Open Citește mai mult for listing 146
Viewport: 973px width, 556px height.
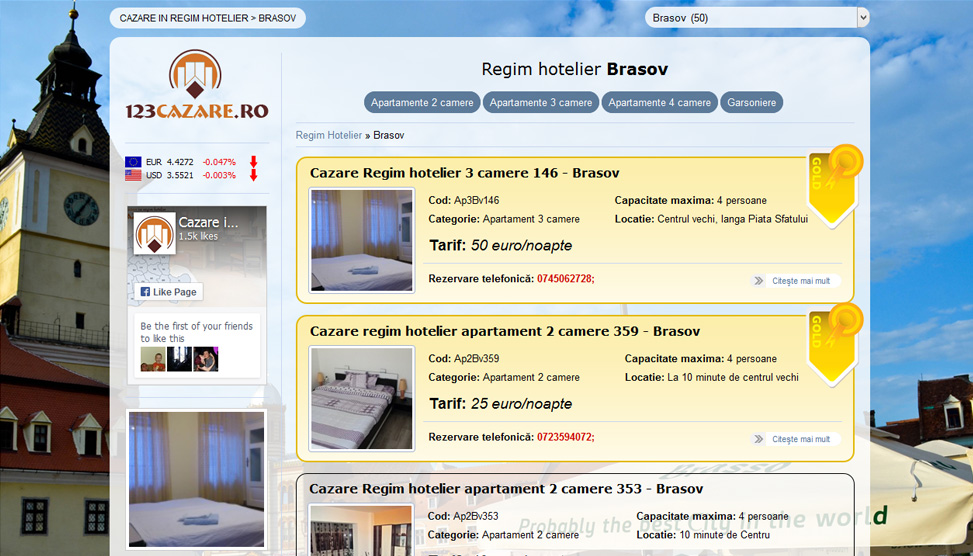click(800, 281)
